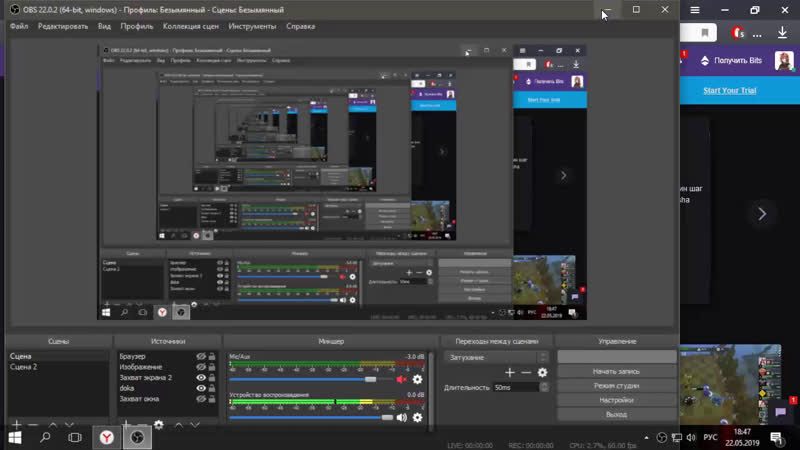Image resolution: width=800 pixels, height=450 pixels.
Task: Open the Справка menu
Action: click(301, 26)
